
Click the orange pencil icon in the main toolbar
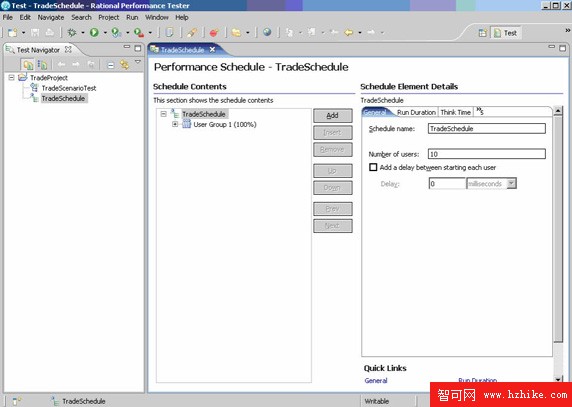pos(192,32)
